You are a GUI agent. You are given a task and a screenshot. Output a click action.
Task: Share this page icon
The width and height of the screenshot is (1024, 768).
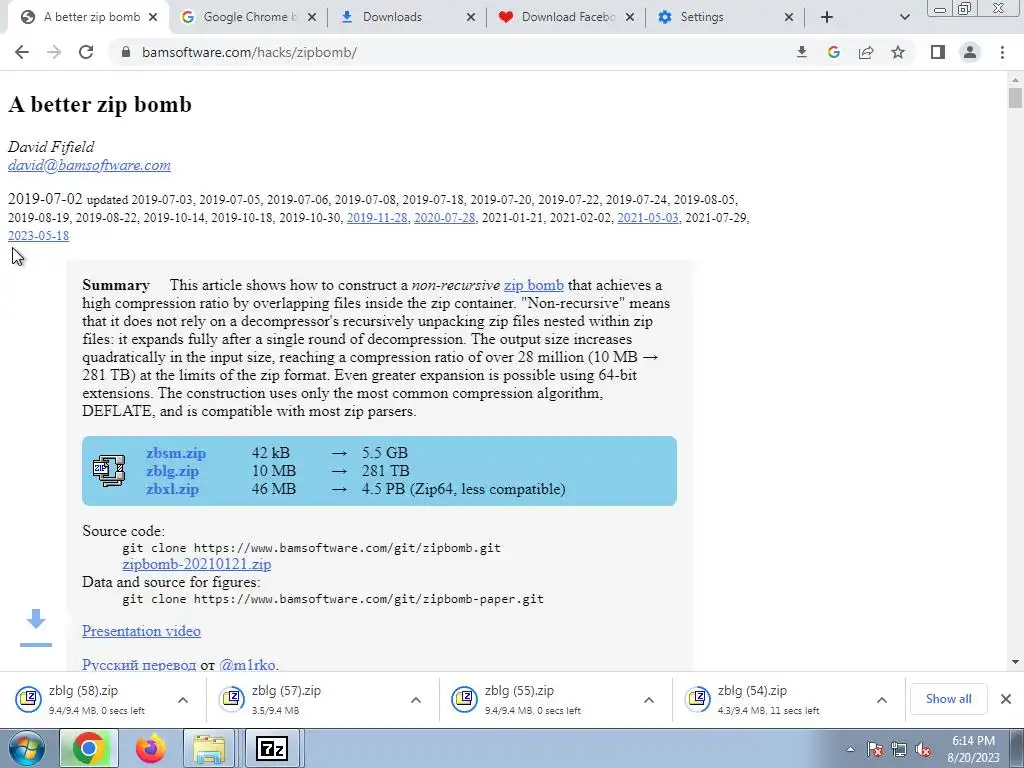pos(866,52)
